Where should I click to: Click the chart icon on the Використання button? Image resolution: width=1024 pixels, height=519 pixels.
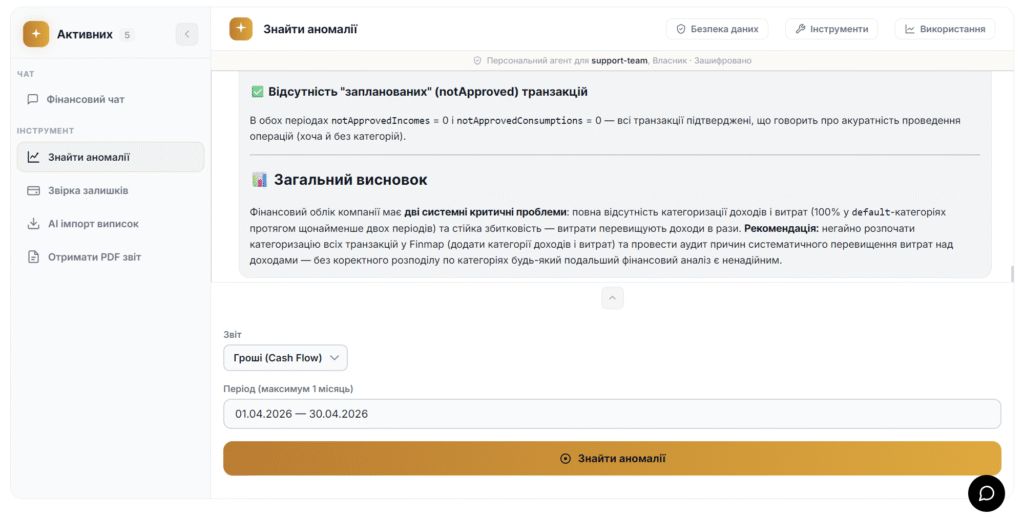pyautogui.click(x=910, y=29)
